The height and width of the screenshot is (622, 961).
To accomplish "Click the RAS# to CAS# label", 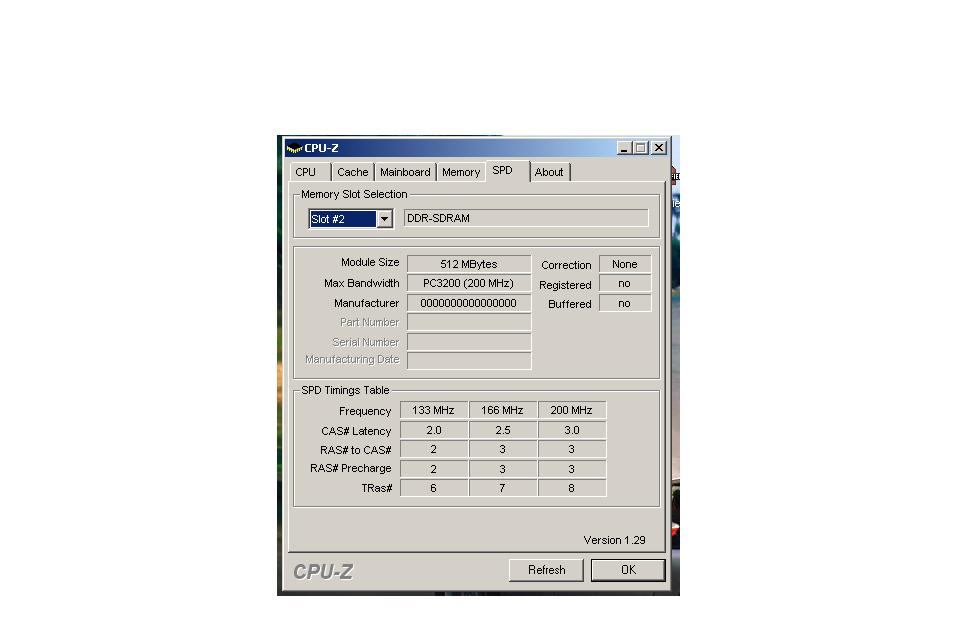I will click(x=355, y=450).
